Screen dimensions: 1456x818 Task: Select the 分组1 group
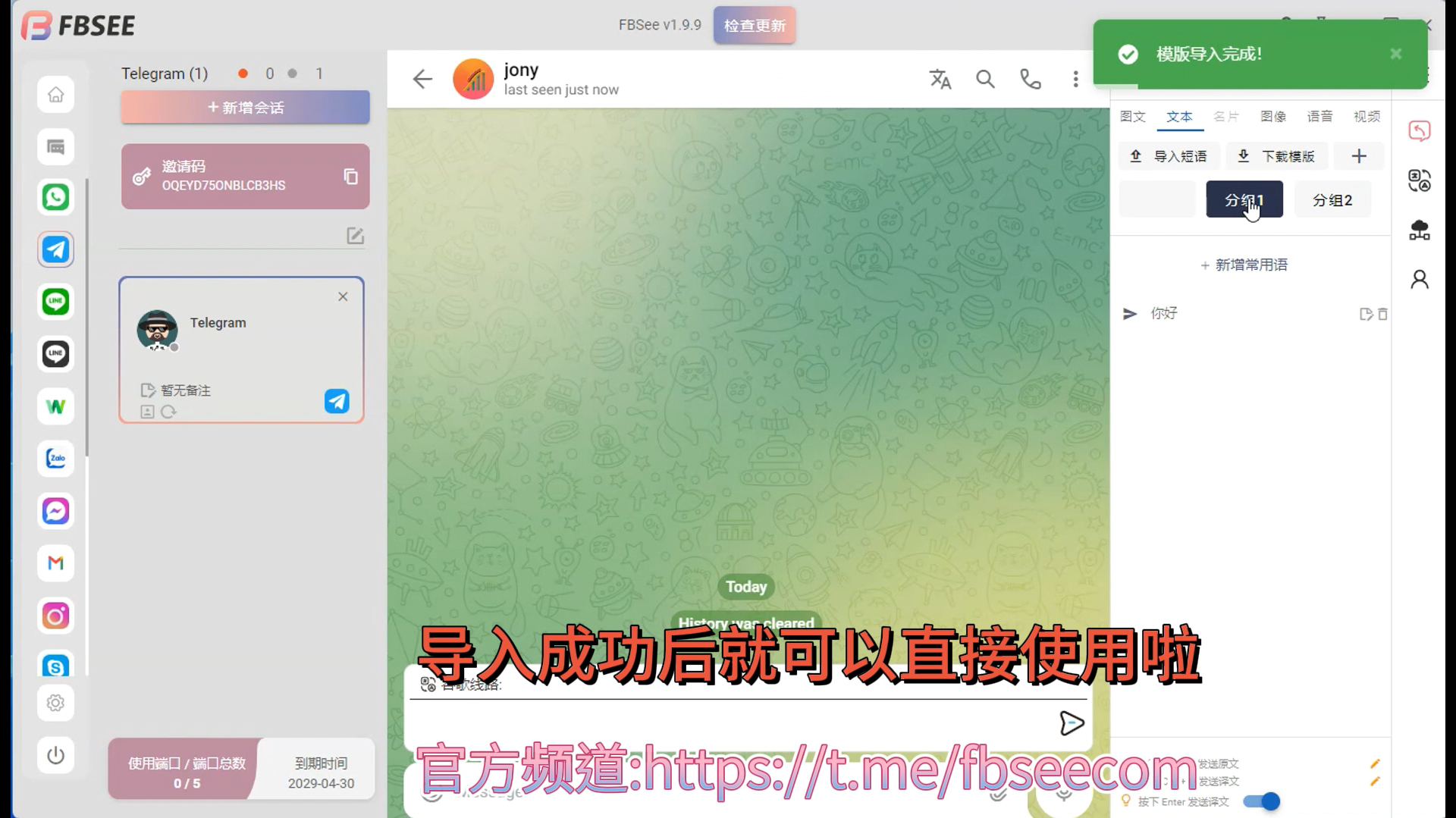pyautogui.click(x=1244, y=199)
